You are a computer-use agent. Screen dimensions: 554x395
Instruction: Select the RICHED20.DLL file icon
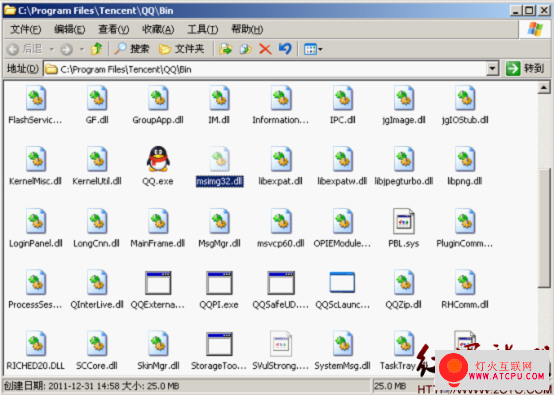pyautogui.click(x=36, y=343)
